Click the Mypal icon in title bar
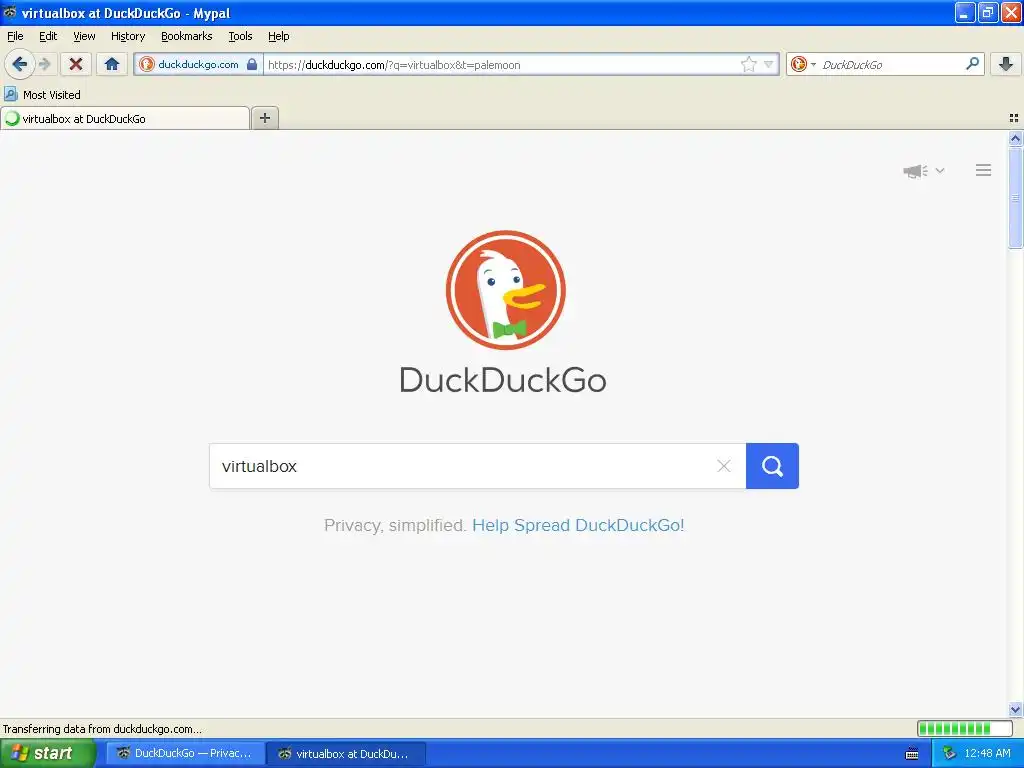The image size is (1024, 768). [x=9, y=12]
